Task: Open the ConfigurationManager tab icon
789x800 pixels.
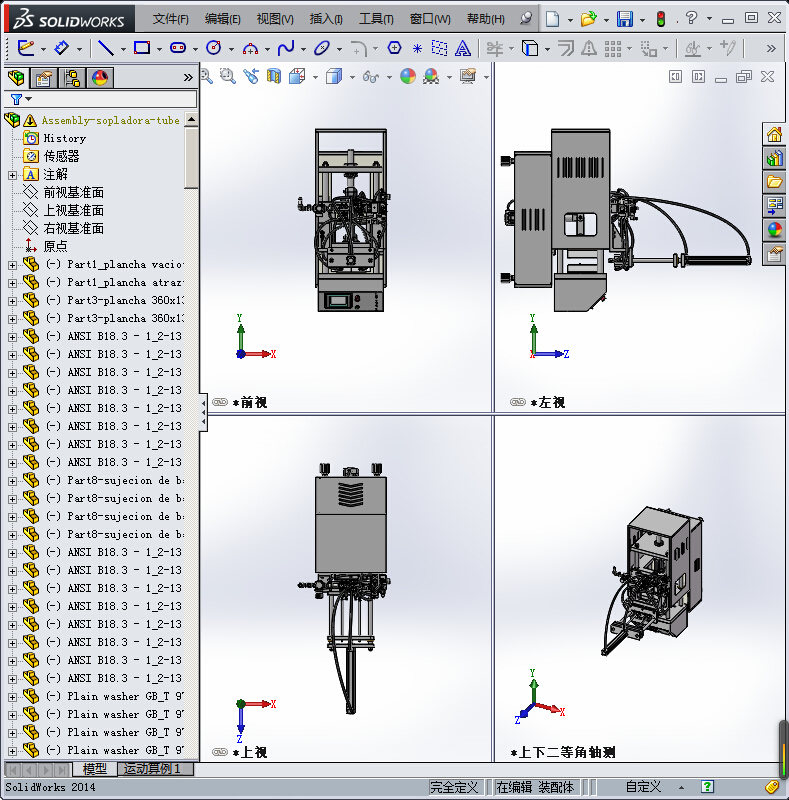Action: tap(72, 78)
